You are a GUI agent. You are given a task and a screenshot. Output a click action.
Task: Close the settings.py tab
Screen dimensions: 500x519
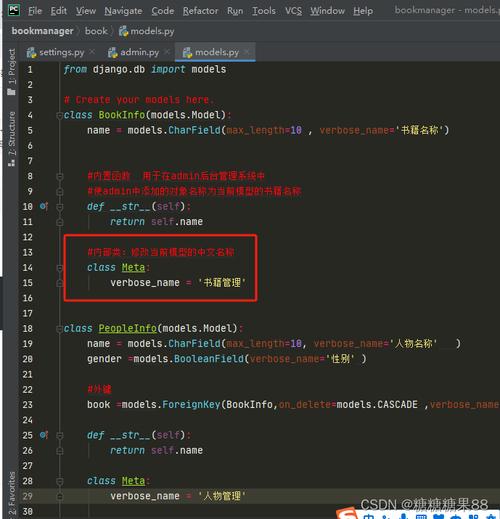click(92, 52)
